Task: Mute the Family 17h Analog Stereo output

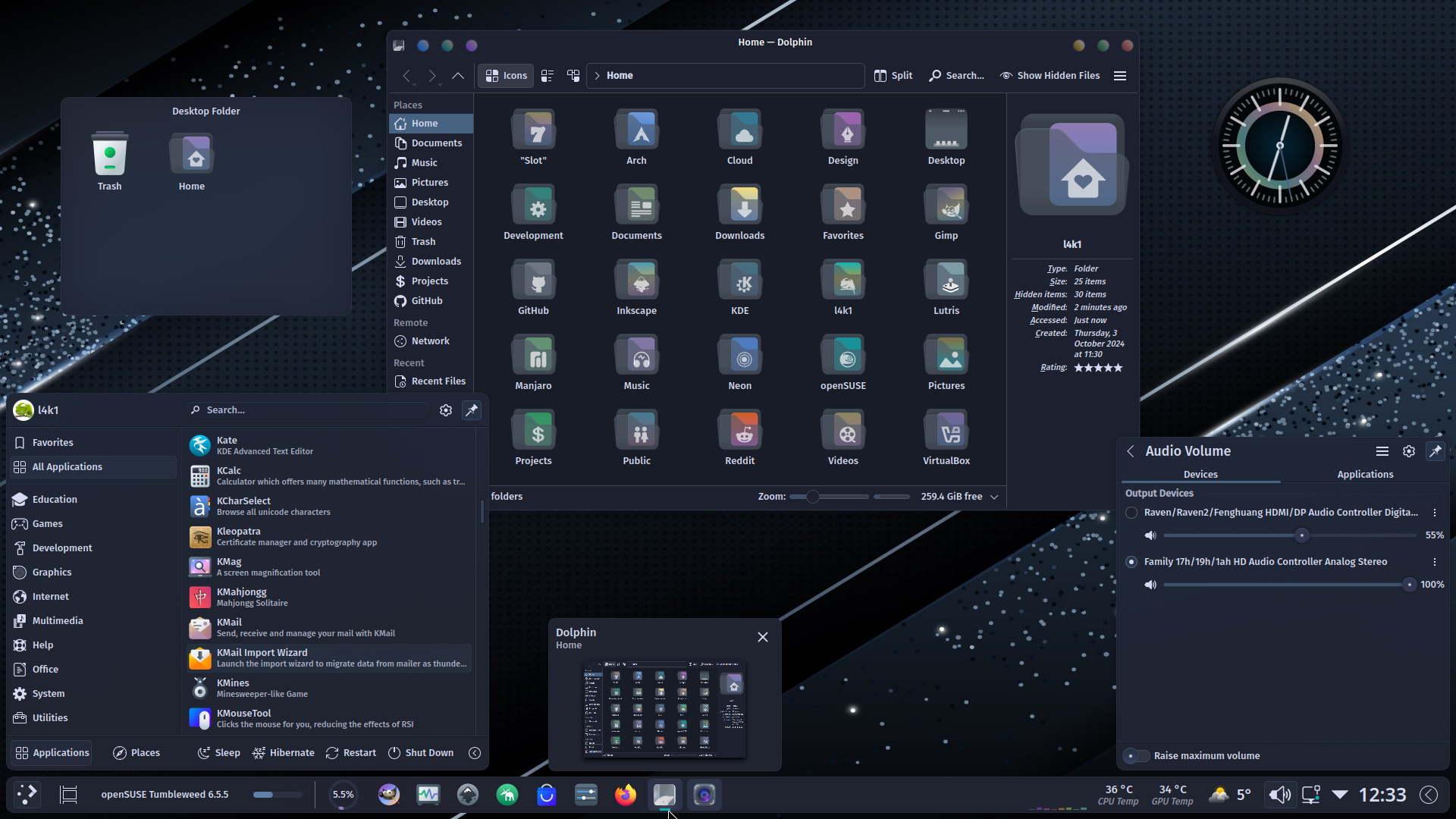Action: pyautogui.click(x=1150, y=585)
